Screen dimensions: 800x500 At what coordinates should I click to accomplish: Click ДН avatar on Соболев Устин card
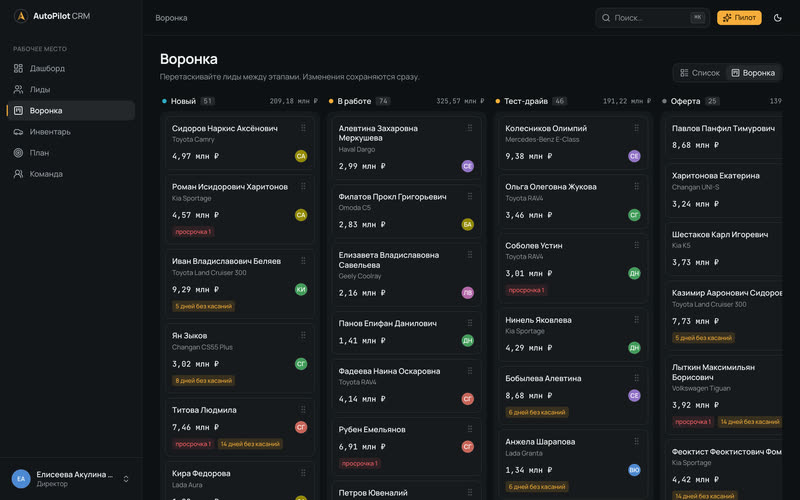634,273
